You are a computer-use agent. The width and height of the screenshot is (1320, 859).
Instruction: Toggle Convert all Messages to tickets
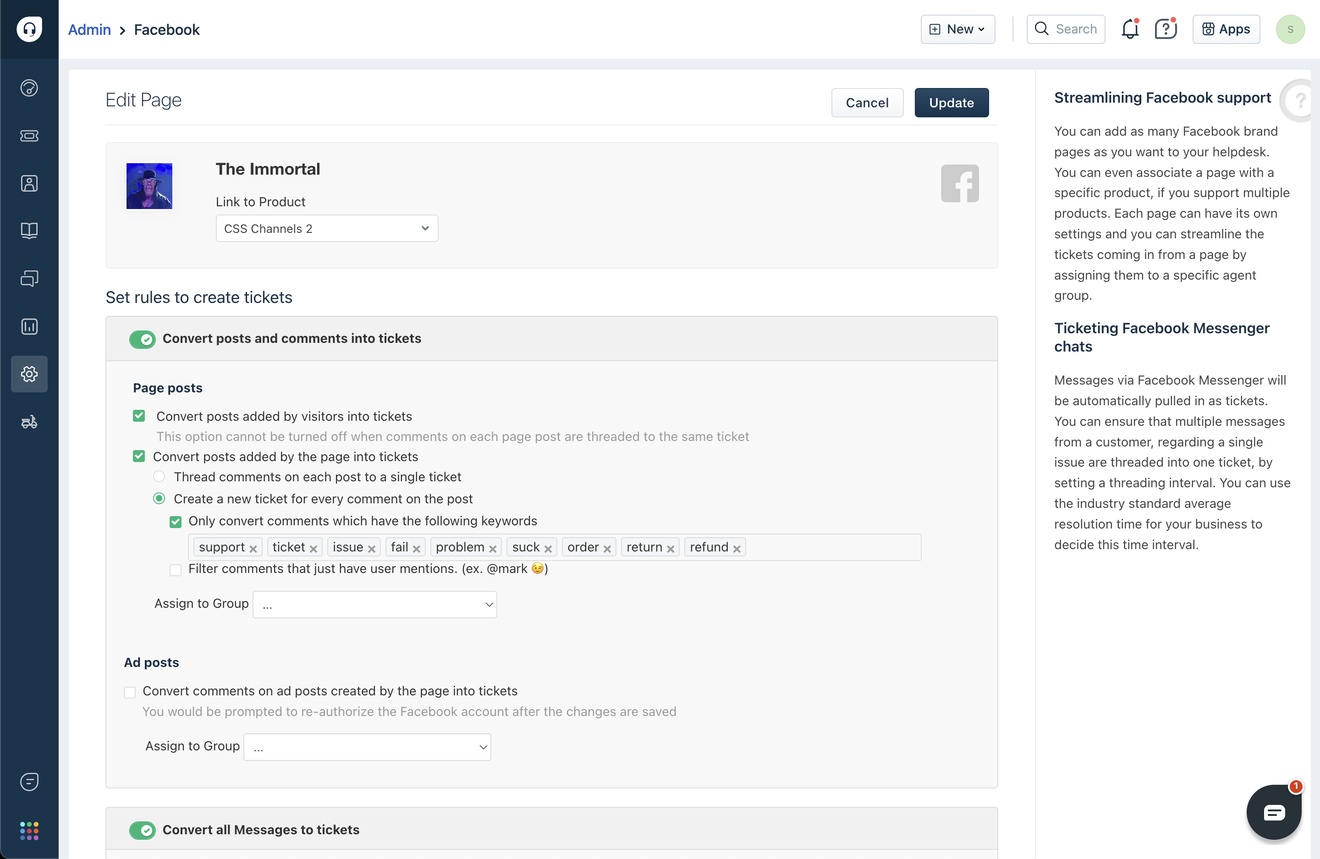click(142, 830)
